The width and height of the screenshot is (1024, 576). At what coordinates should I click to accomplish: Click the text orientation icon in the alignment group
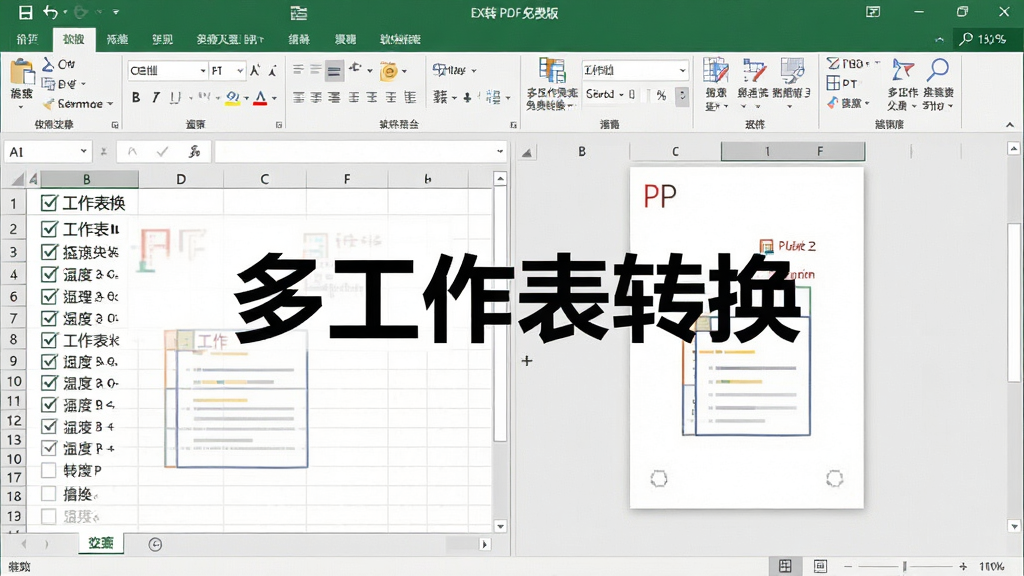coord(355,69)
